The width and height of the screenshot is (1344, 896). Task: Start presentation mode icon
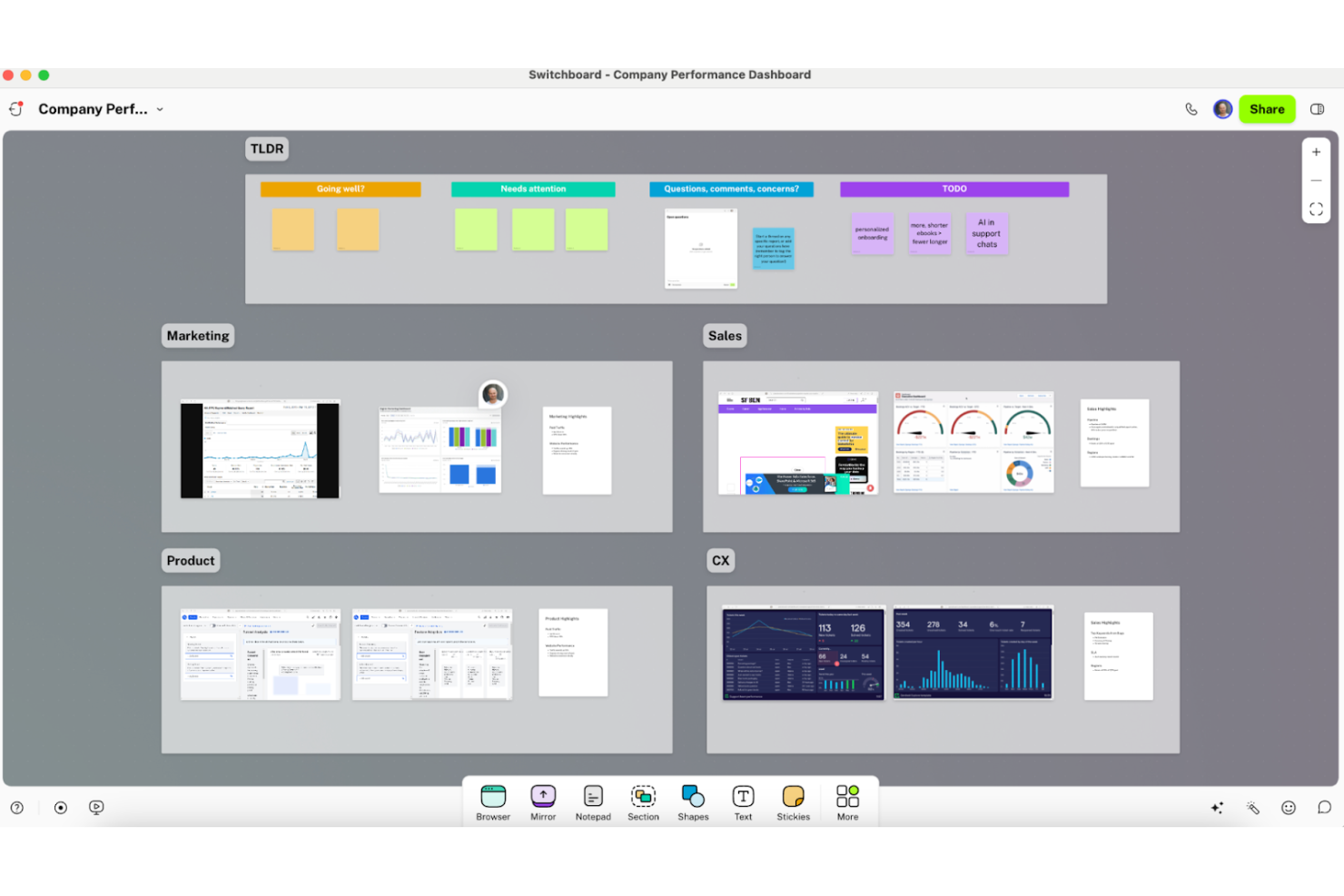coord(96,807)
